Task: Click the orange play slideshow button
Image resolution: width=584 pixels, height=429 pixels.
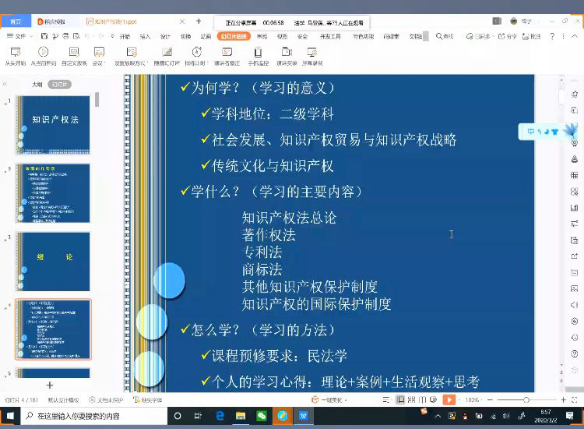Action: coord(449,400)
